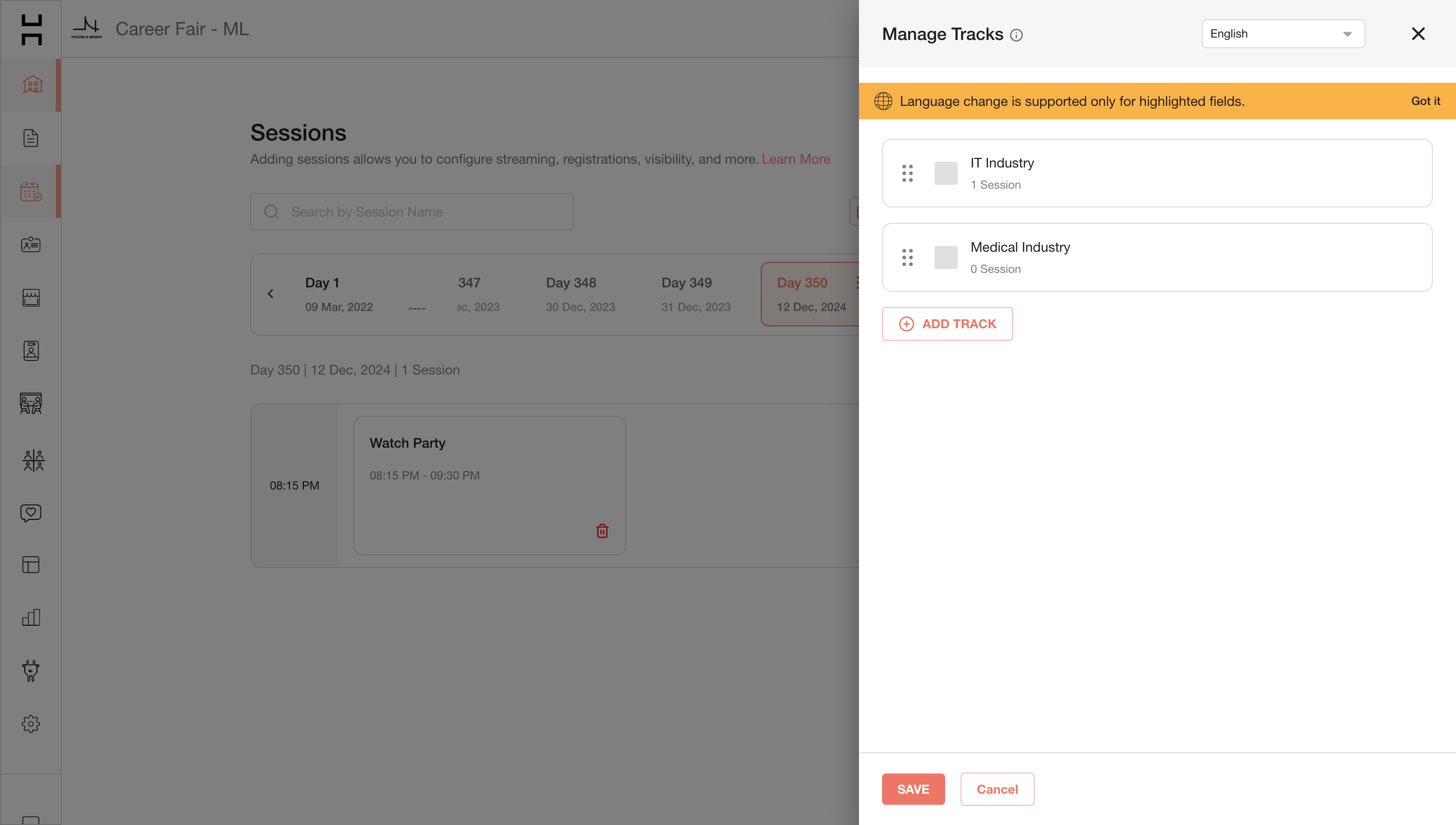Open the speaker badge icon in sidebar
Screen dimensions: 1456x825
[x=31, y=351]
